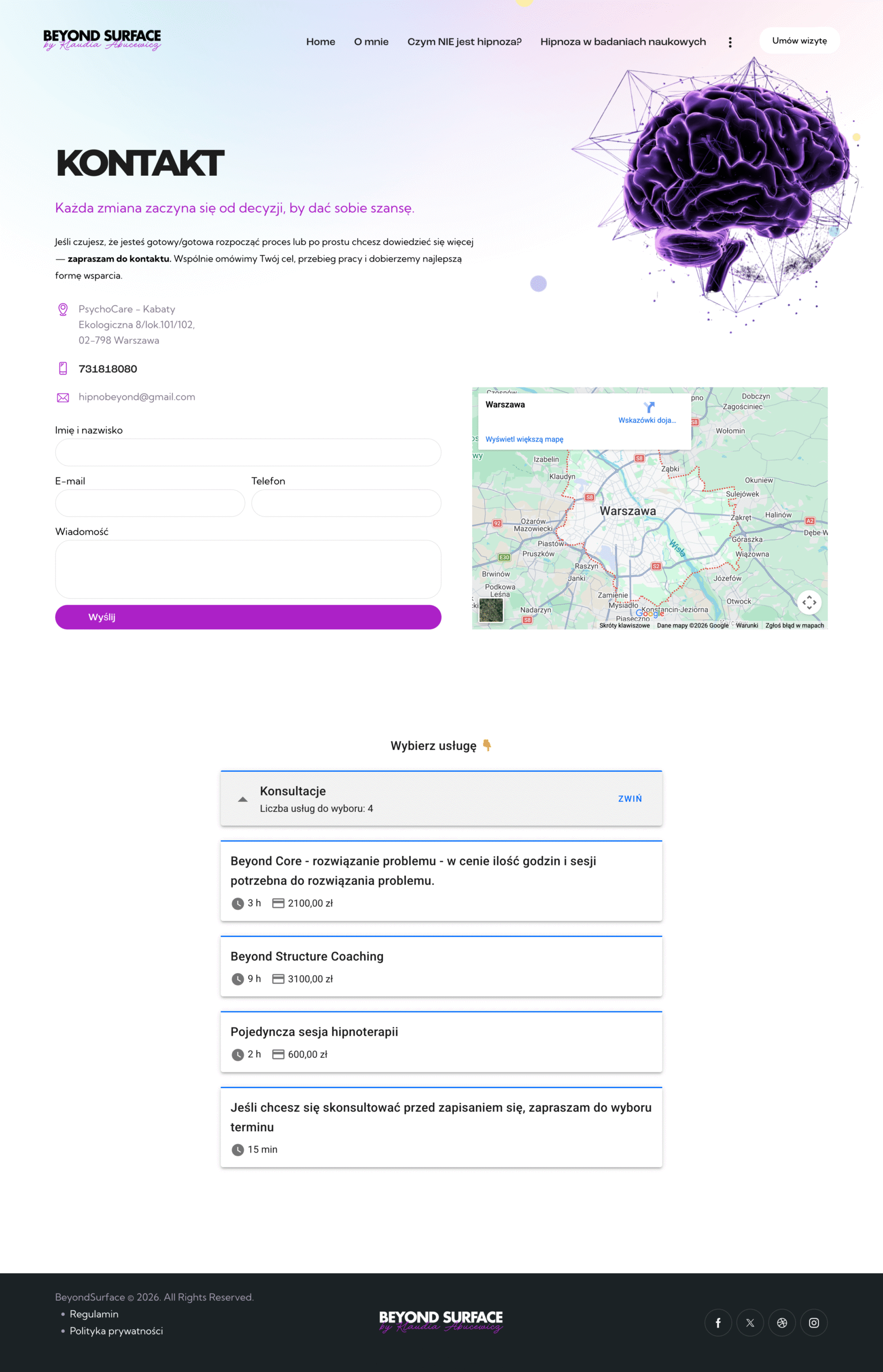Click ZWIŃ to collapse services list
Viewport: 883px width, 1372px height.
630,799
